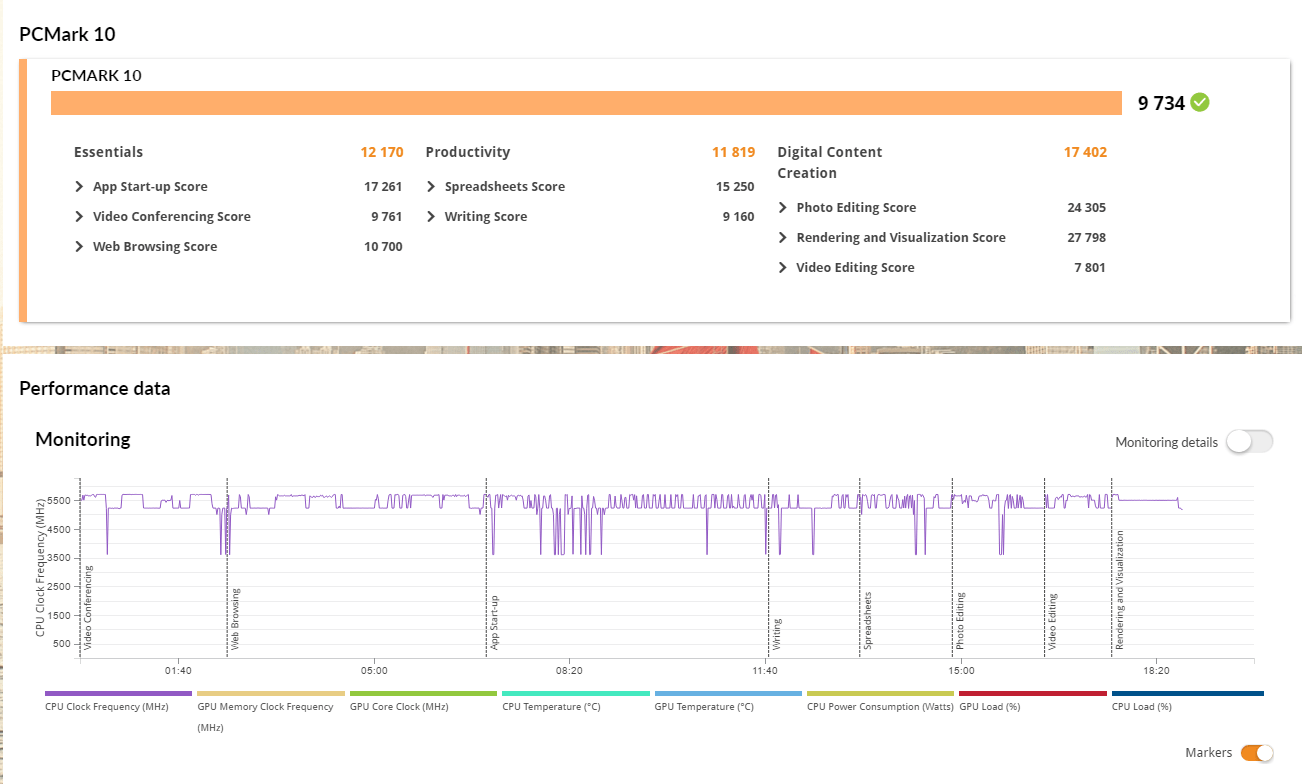
Task: Click the 08:20 time axis label
Action: point(569,671)
